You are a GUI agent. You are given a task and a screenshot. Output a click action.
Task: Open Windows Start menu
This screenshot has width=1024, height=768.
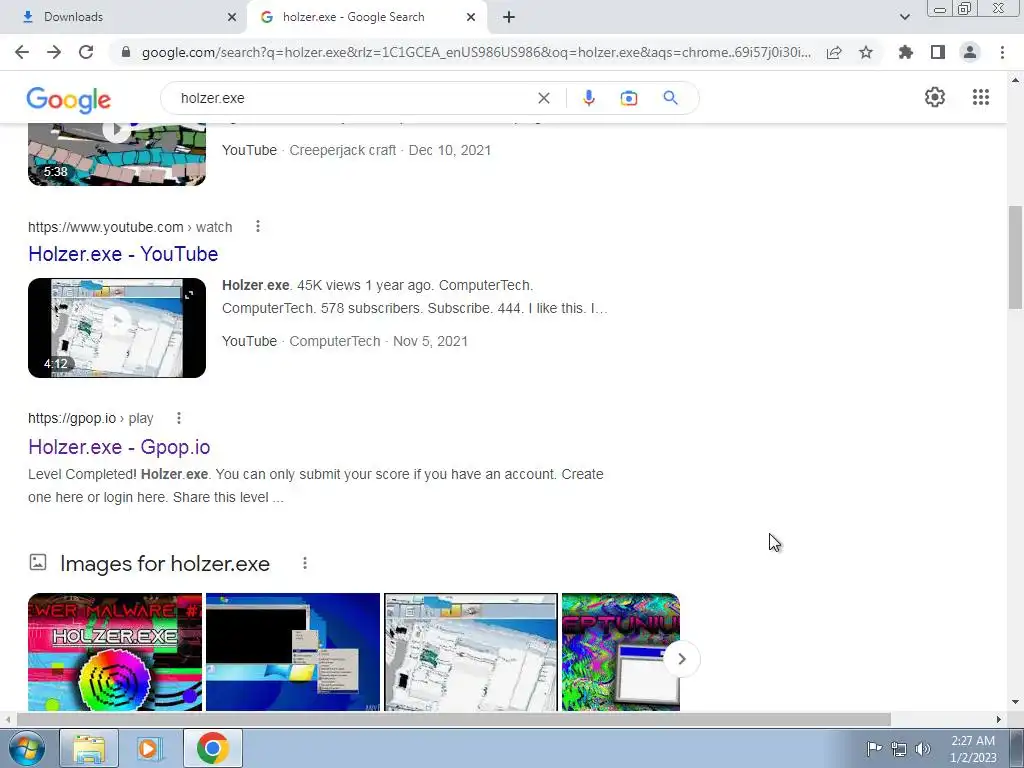(x=26, y=749)
